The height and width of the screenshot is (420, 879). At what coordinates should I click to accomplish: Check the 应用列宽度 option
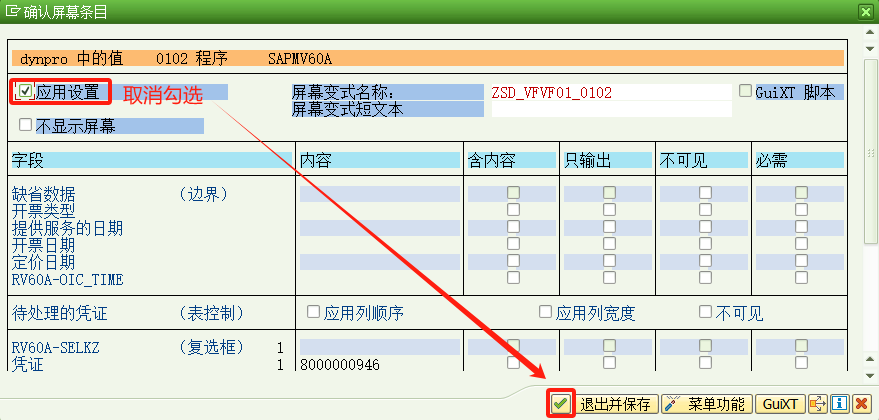(x=545, y=311)
